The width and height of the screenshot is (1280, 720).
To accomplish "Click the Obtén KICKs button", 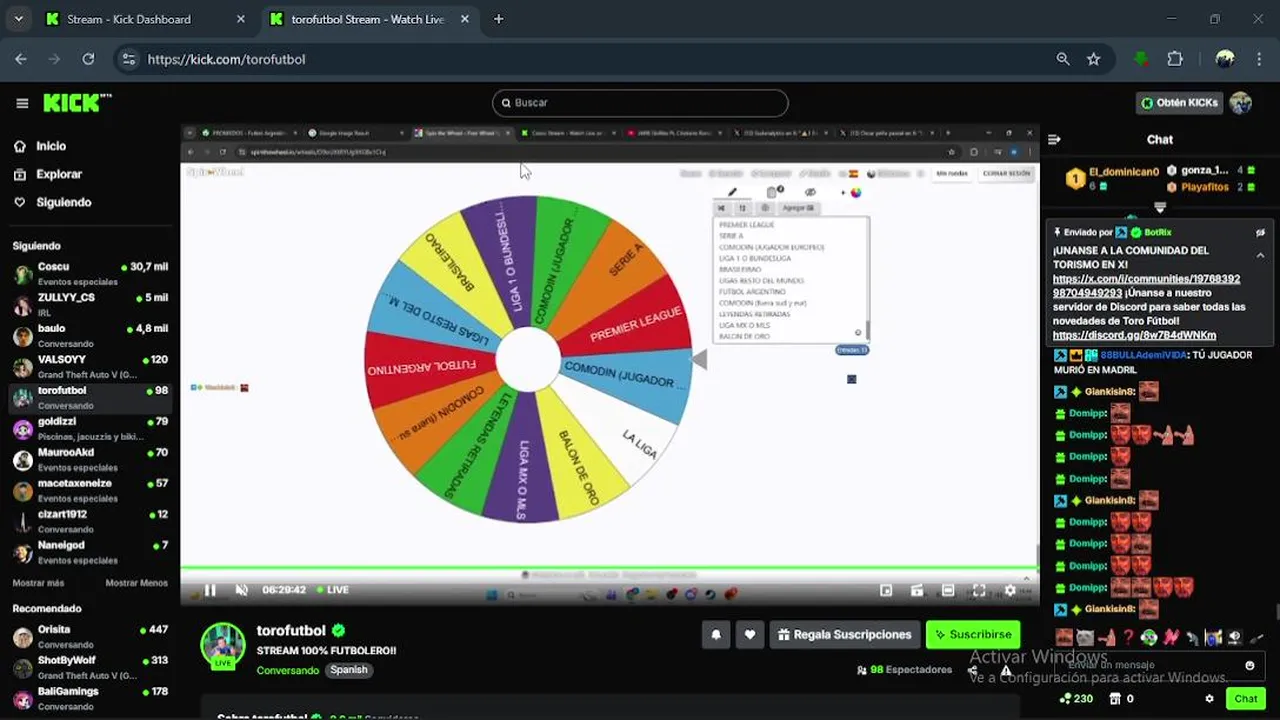I will pos(1180,103).
